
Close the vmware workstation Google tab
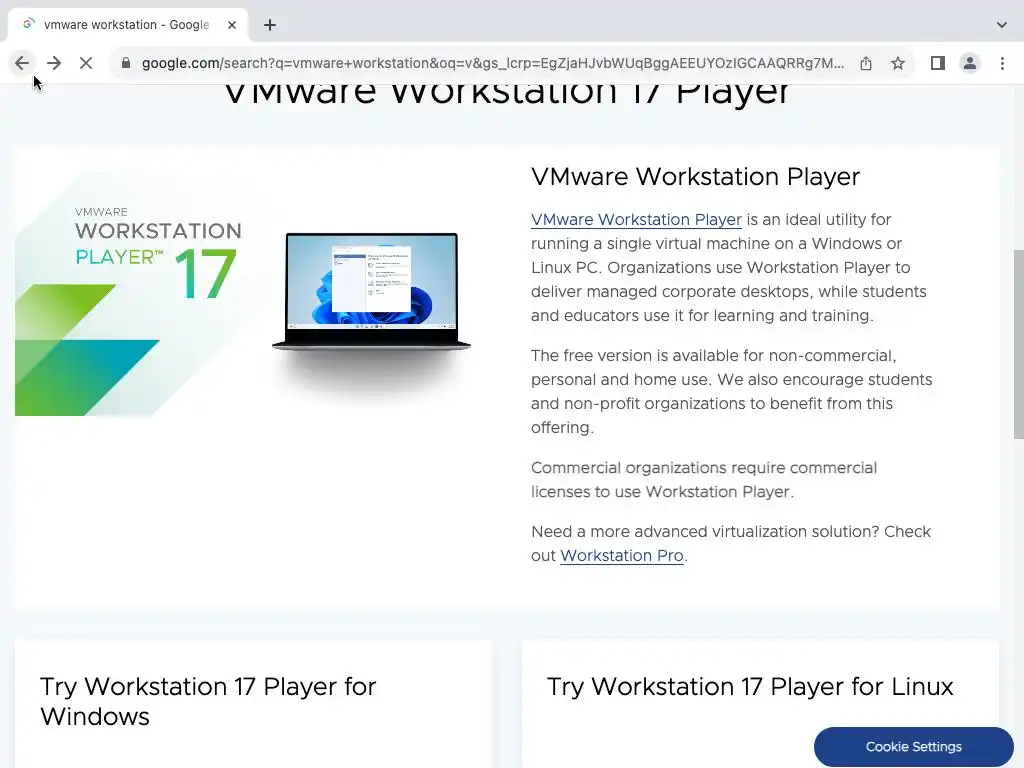[232, 25]
